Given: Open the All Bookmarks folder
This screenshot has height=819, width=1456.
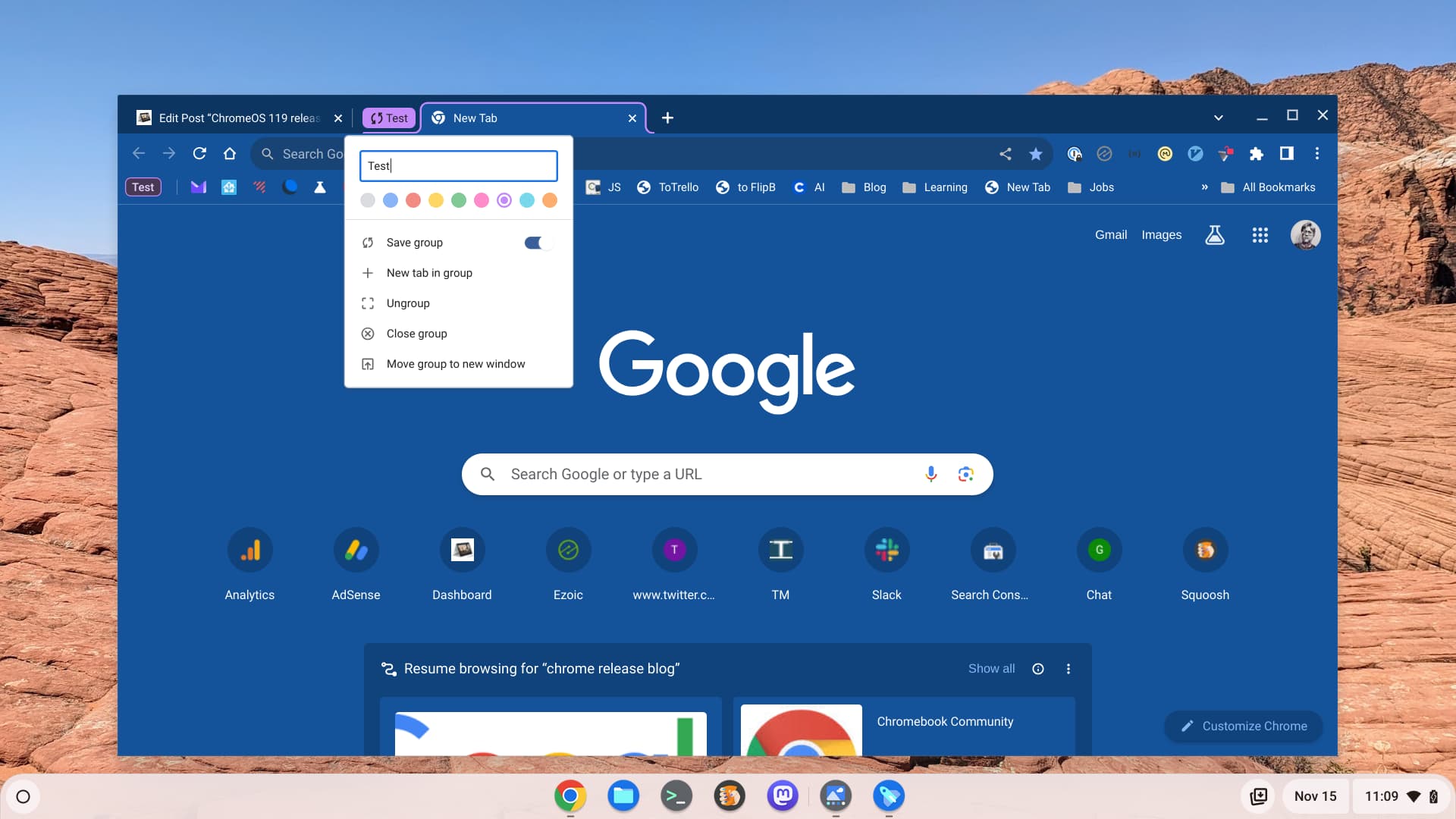Looking at the screenshot, I should tap(1268, 187).
